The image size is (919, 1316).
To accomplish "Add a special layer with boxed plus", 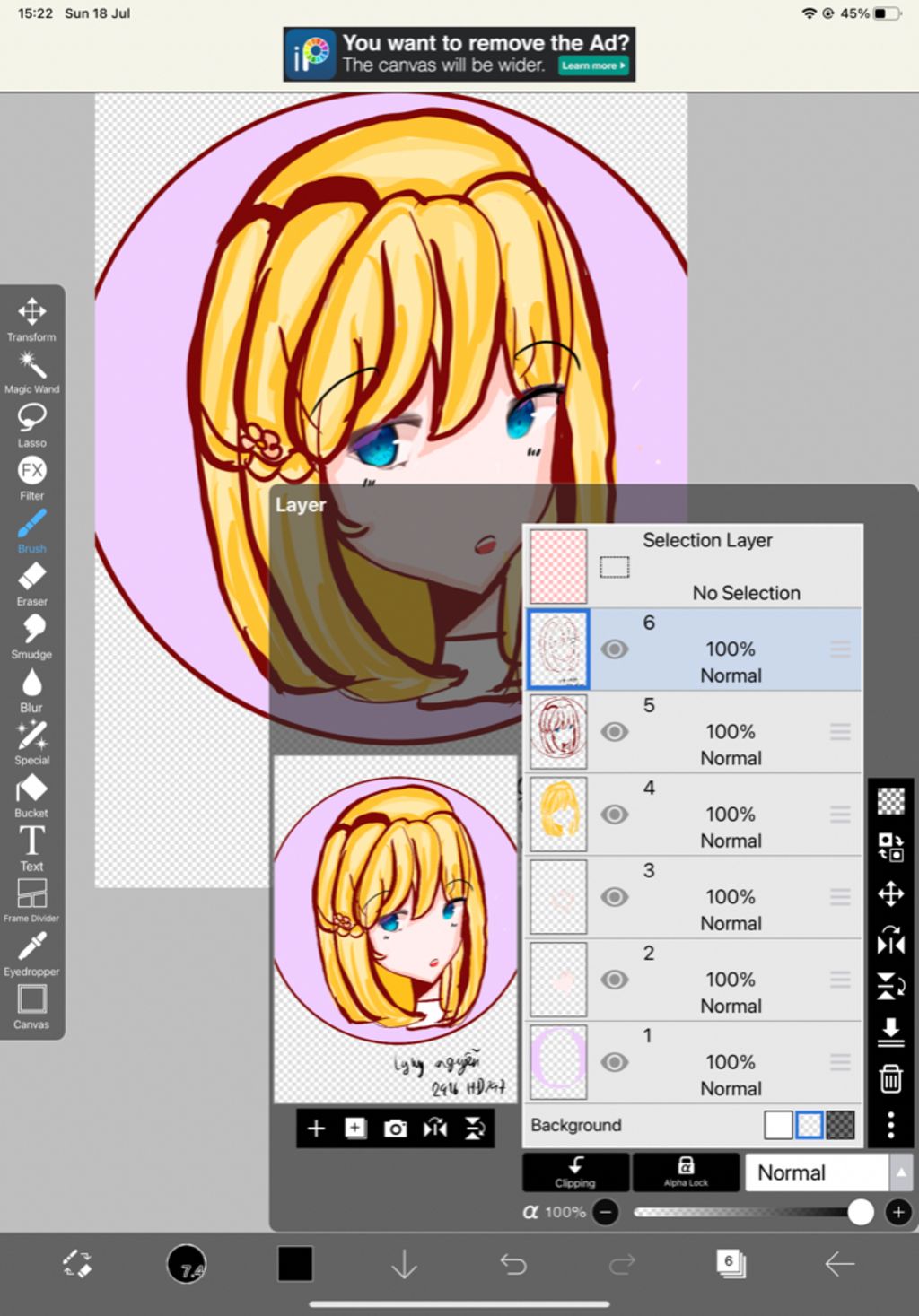I will click(355, 1129).
